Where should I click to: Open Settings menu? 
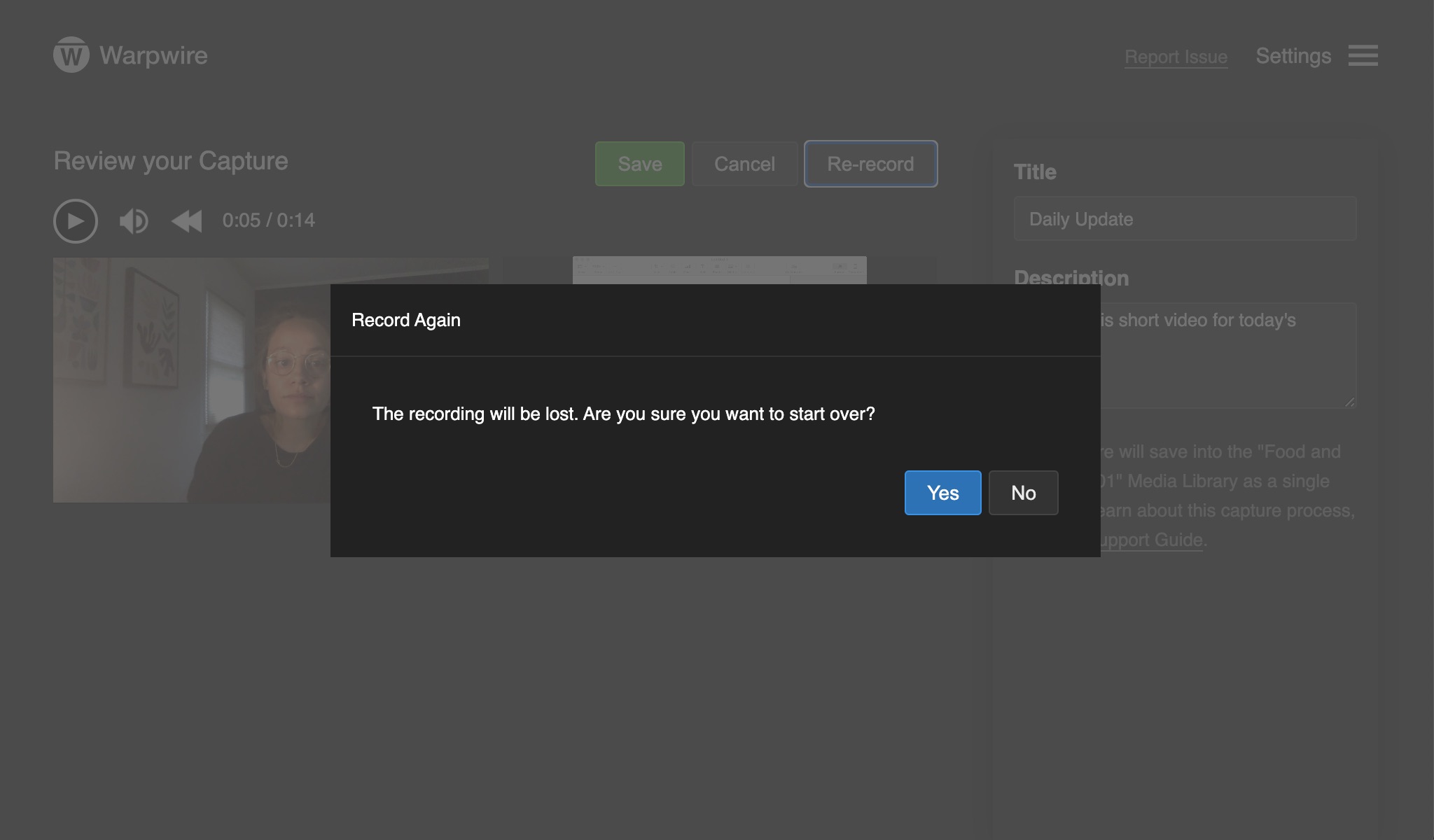(x=1293, y=55)
